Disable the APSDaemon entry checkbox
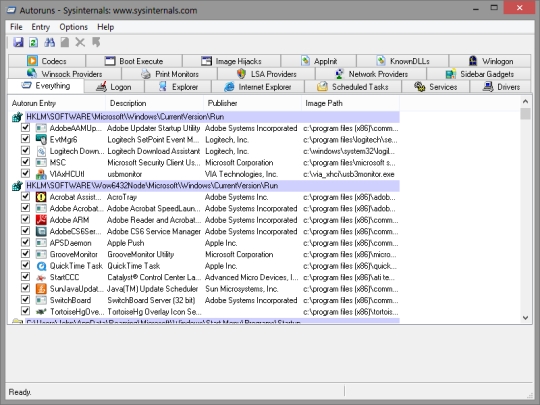The width and height of the screenshot is (540, 405). [x=25, y=242]
